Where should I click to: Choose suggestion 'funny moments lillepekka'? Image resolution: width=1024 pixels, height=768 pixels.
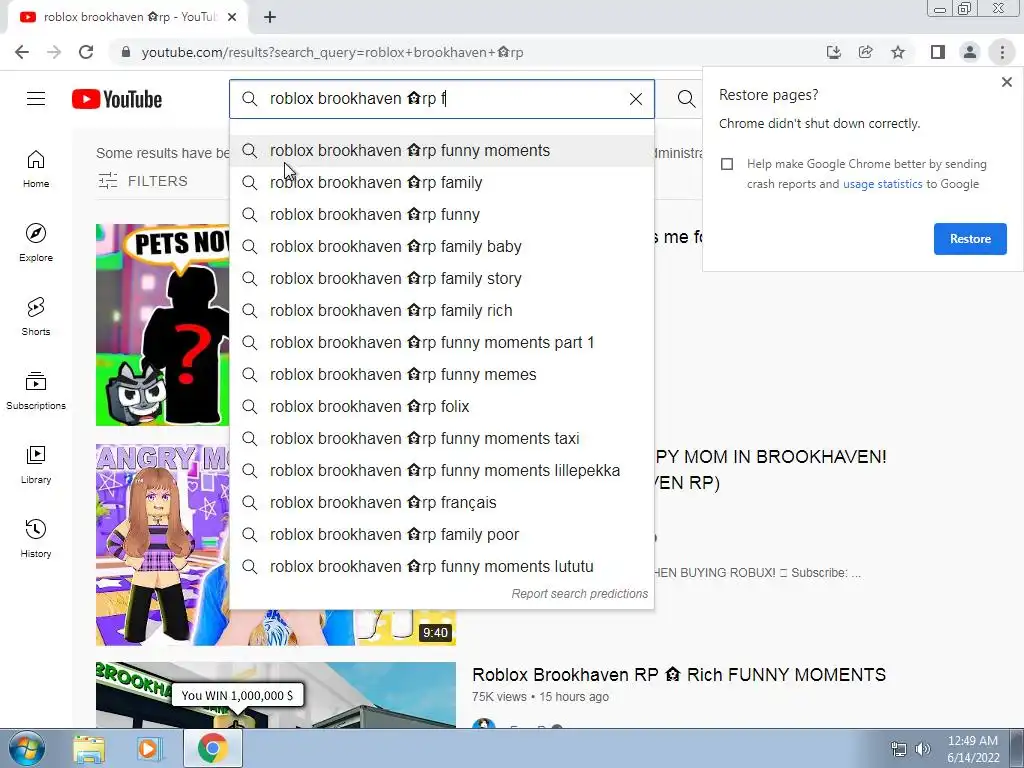pyautogui.click(x=441, y=471)
